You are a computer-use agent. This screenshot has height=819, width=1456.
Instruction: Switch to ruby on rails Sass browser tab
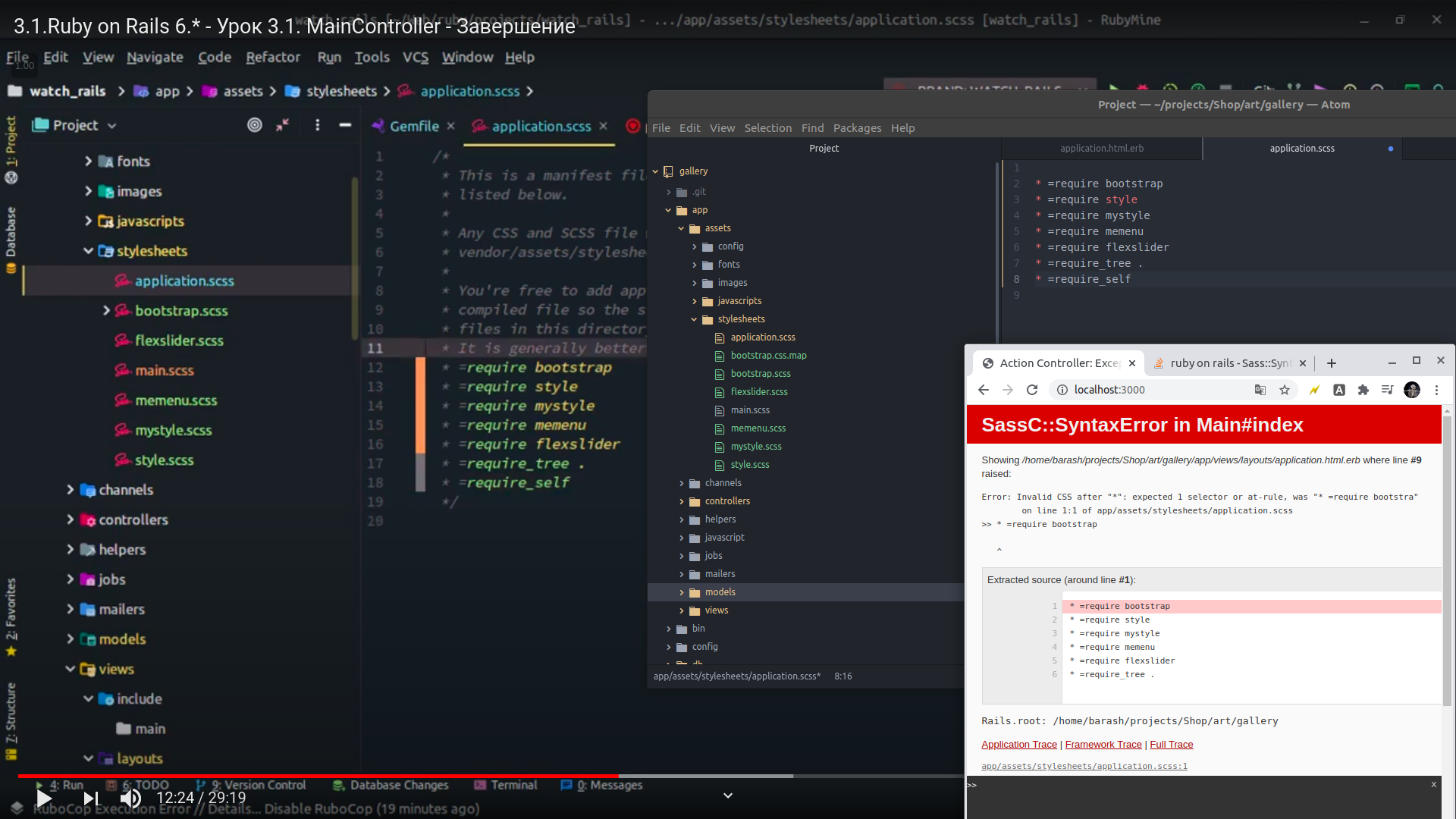(1229, 363)
